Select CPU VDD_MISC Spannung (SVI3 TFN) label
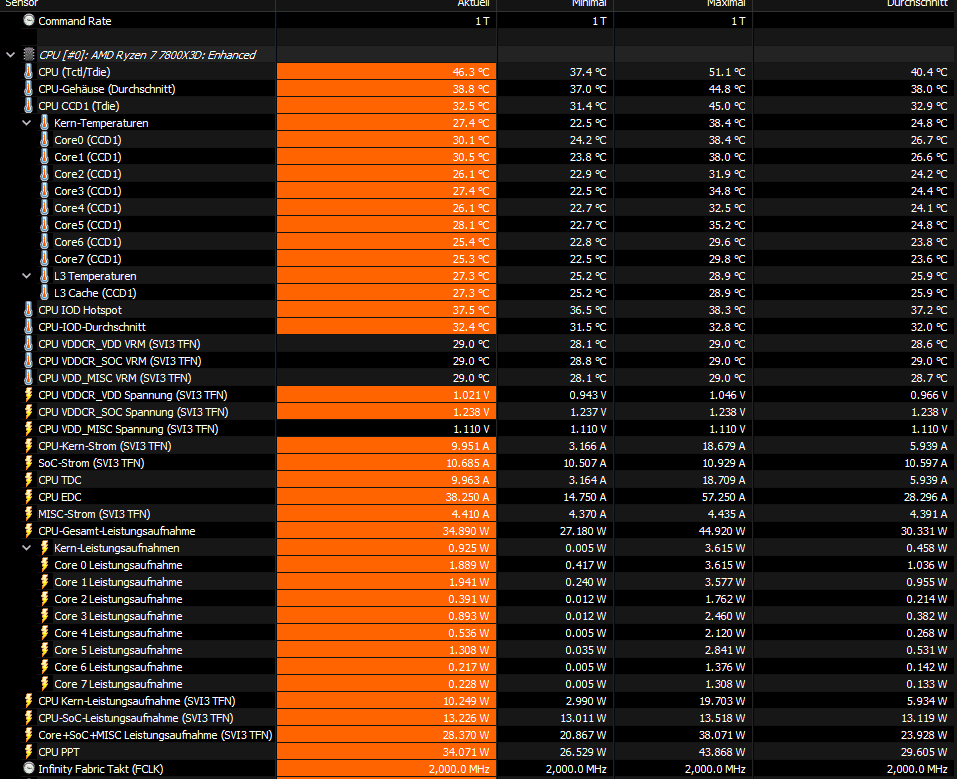 coord(128,429)
